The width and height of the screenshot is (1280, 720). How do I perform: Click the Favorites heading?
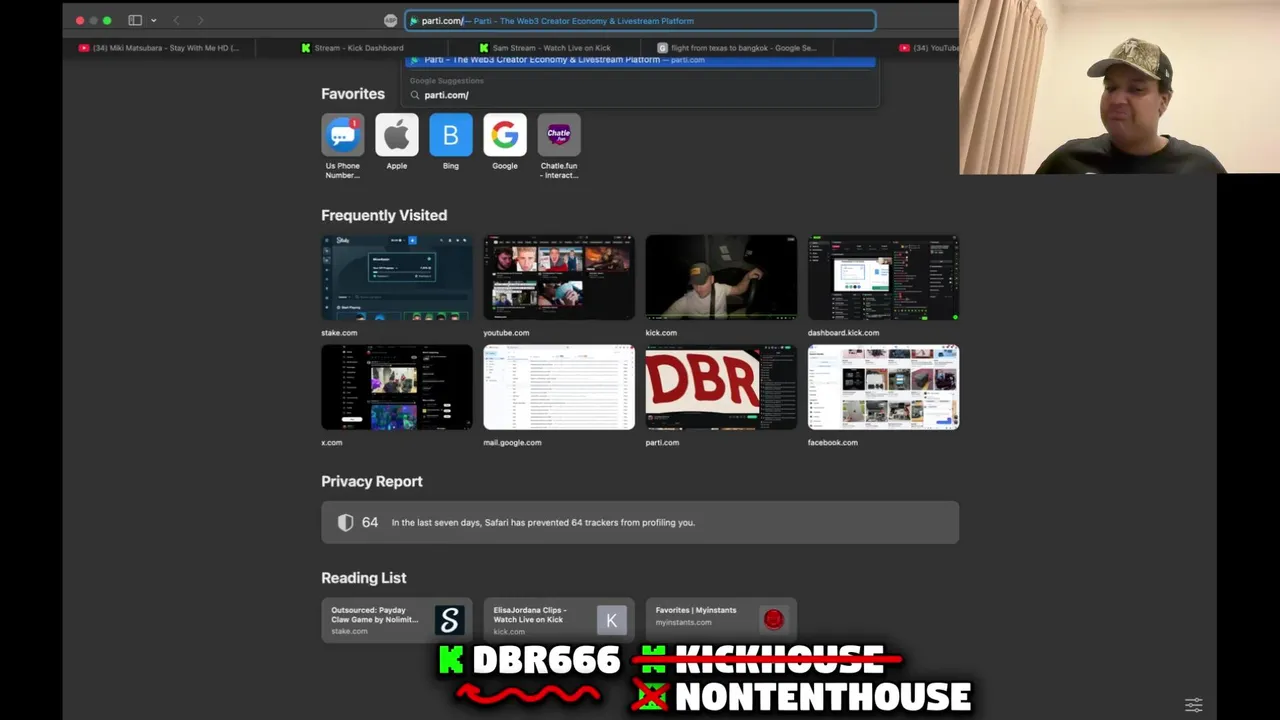353,94
